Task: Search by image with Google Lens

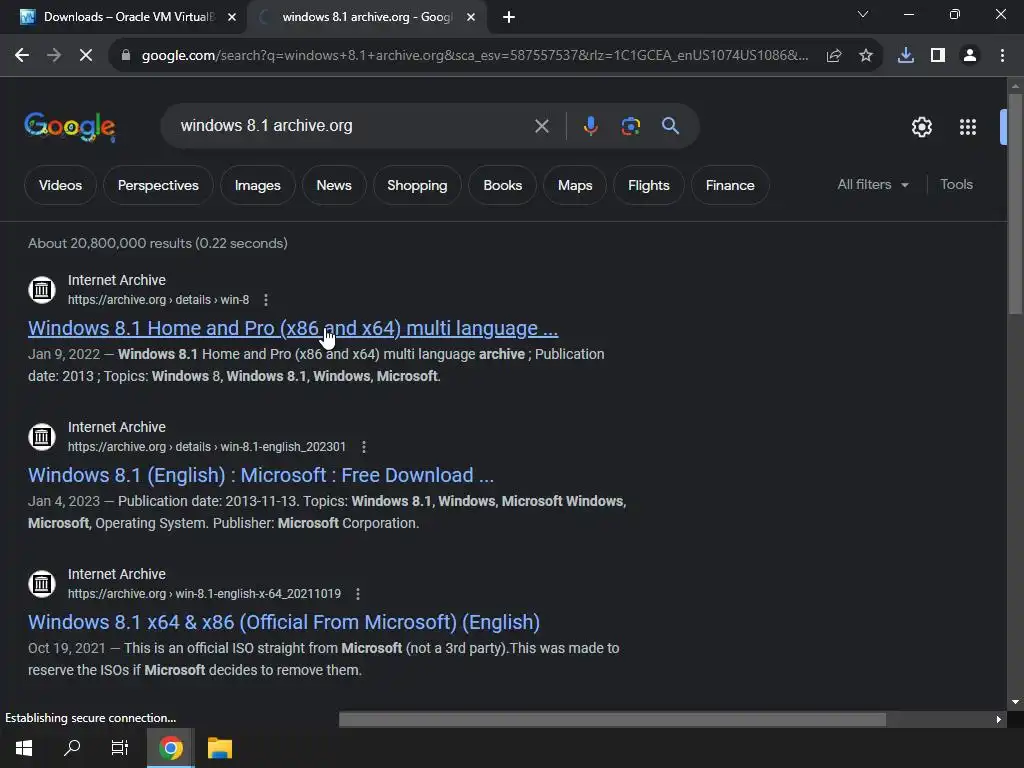Action: point(631,126)
